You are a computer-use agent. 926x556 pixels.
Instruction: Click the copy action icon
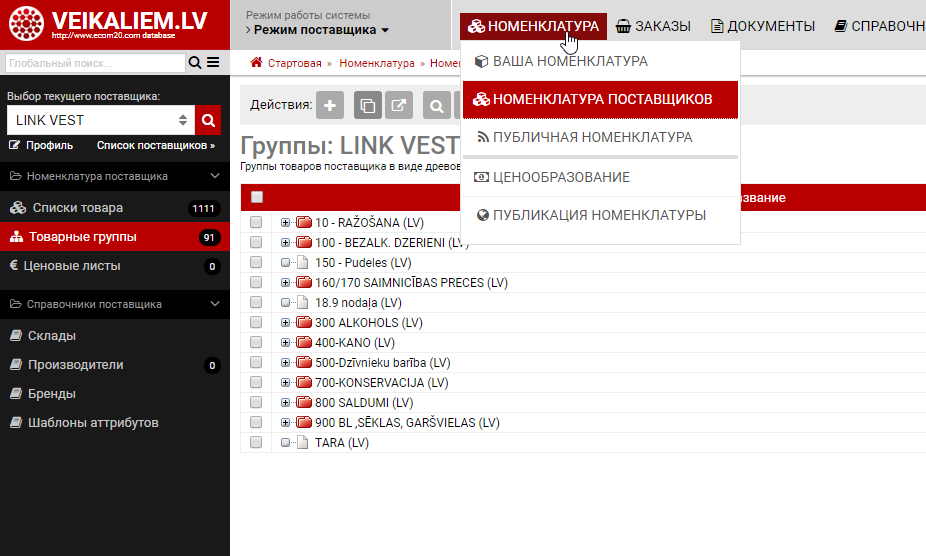click(x=369, y=105)
